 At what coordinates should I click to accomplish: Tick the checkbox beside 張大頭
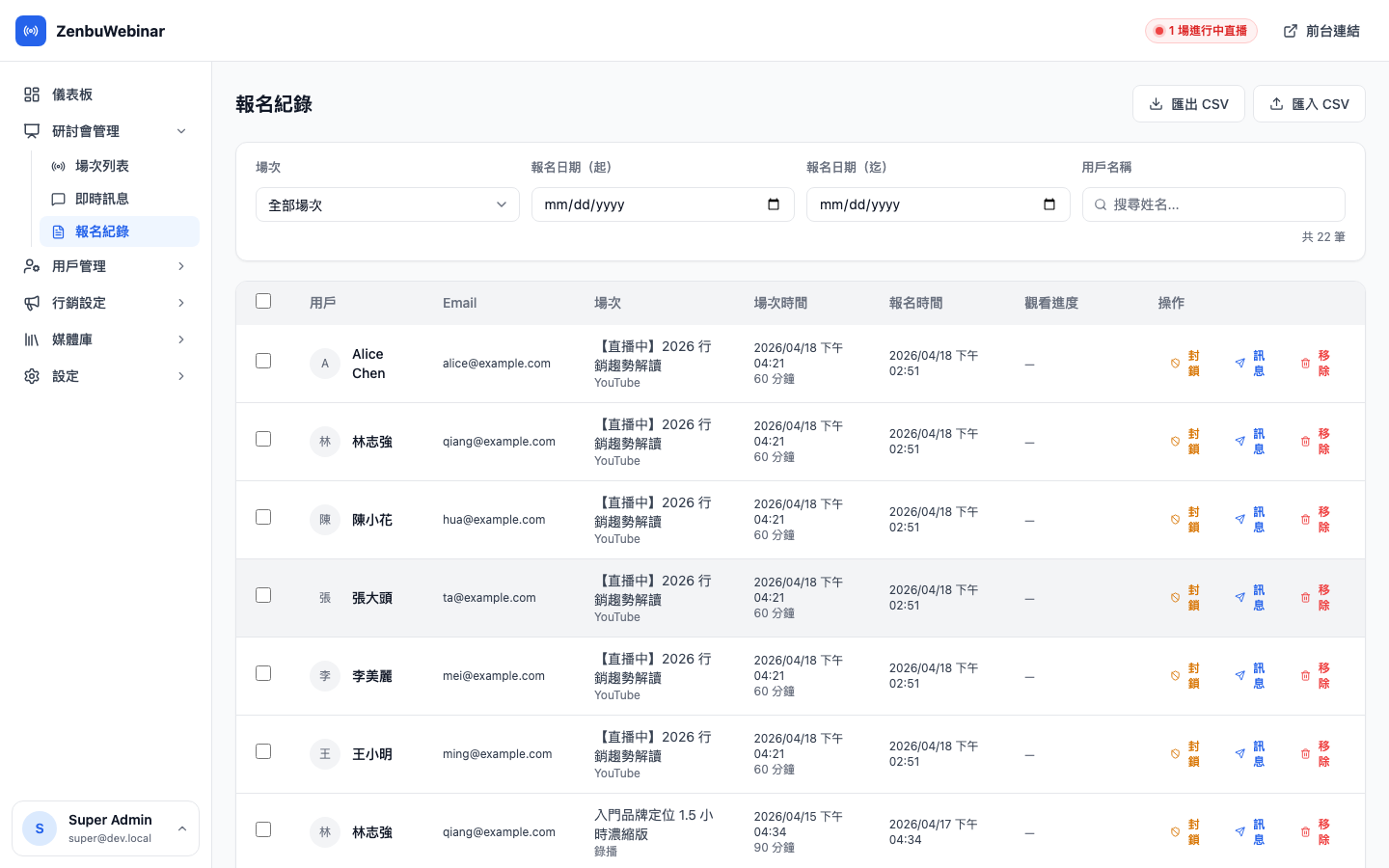(x=263, y=595)
